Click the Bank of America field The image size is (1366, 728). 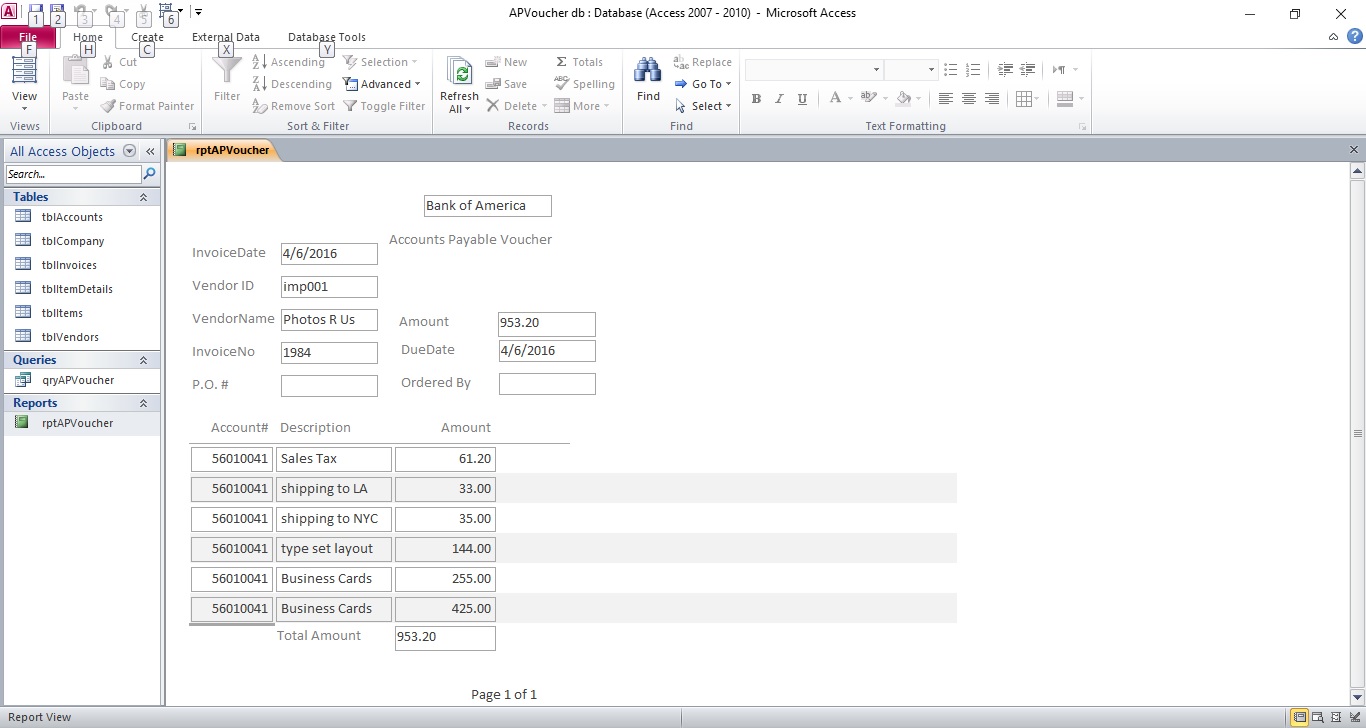[488, 206]
